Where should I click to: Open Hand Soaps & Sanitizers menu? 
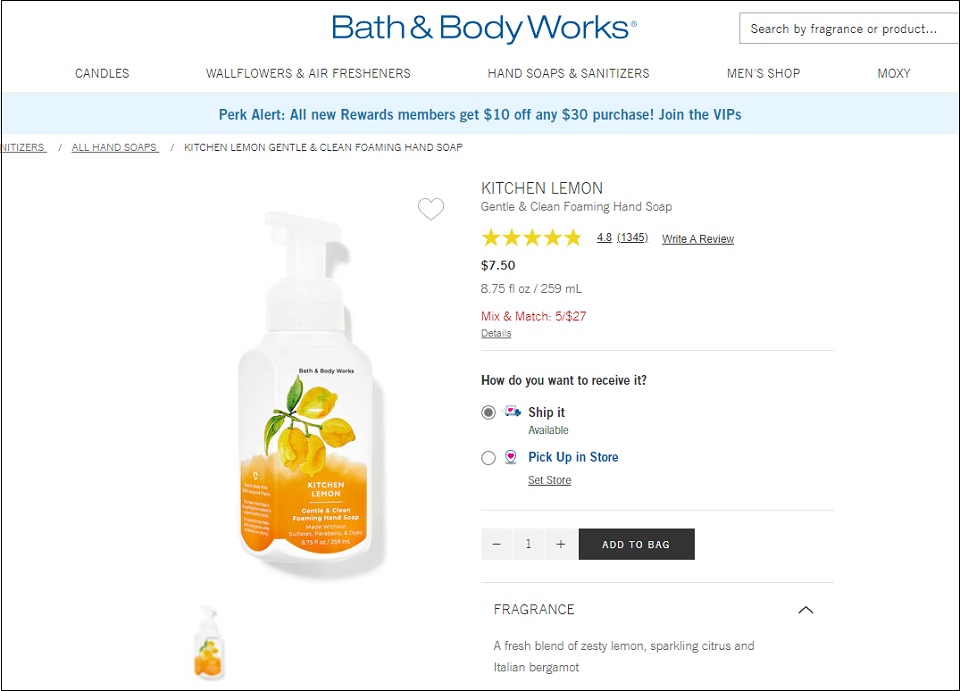568,73
